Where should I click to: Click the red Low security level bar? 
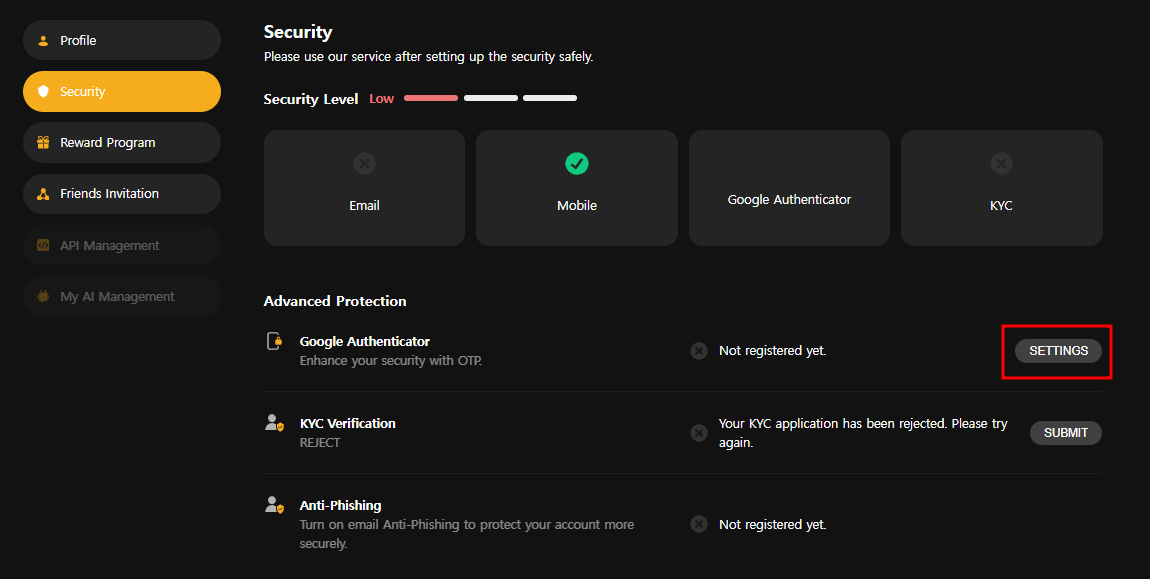click(x=431, y=98)
